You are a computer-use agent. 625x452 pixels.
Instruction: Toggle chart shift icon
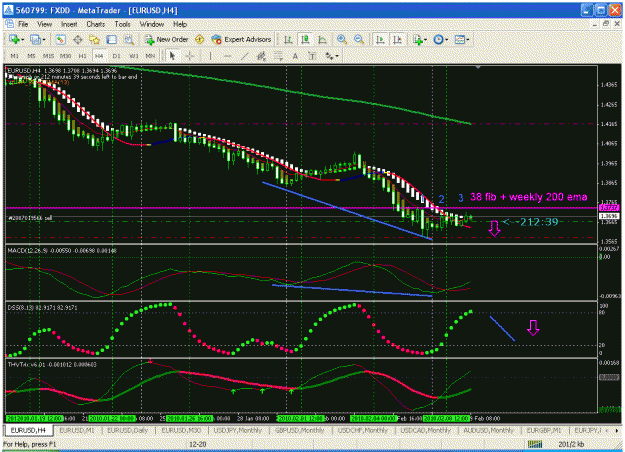pos(397,39)
